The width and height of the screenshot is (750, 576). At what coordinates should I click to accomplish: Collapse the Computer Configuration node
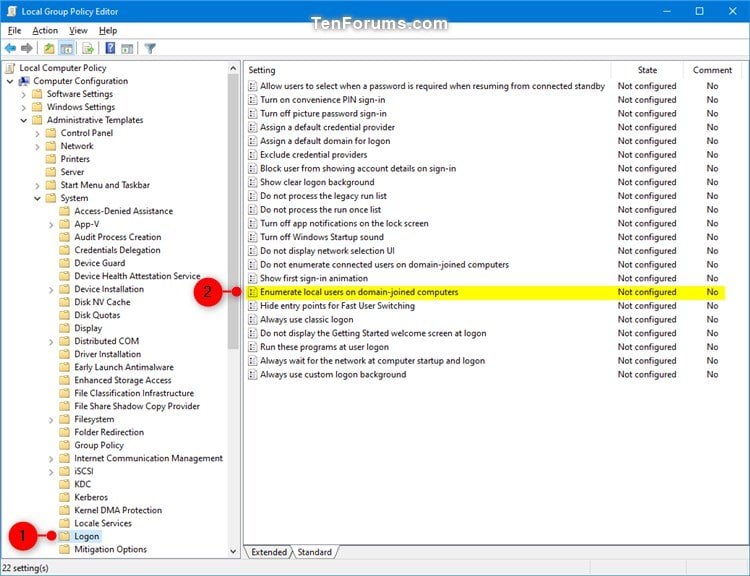coord(10,81)
